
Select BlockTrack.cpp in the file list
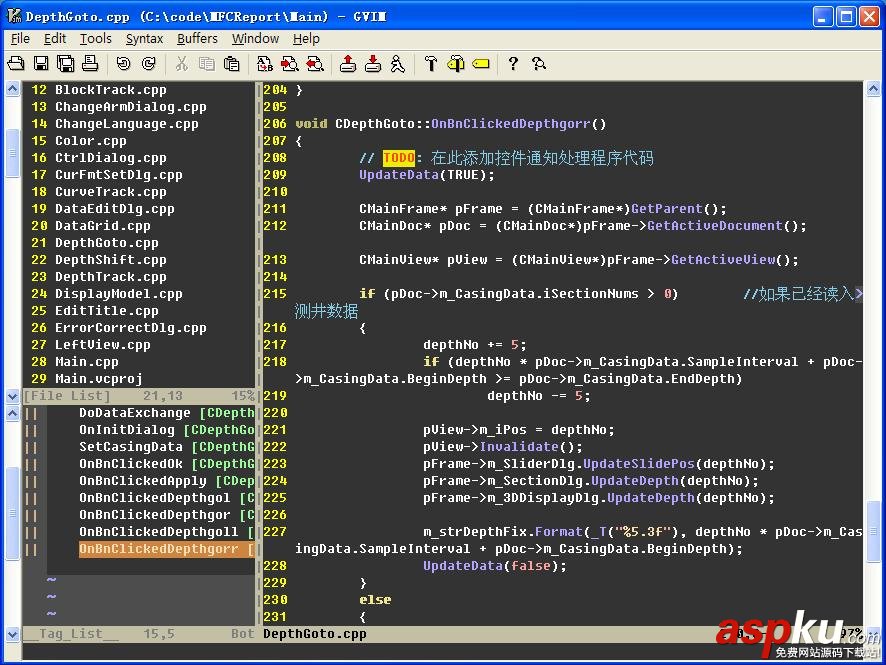(x=111, y=90)
